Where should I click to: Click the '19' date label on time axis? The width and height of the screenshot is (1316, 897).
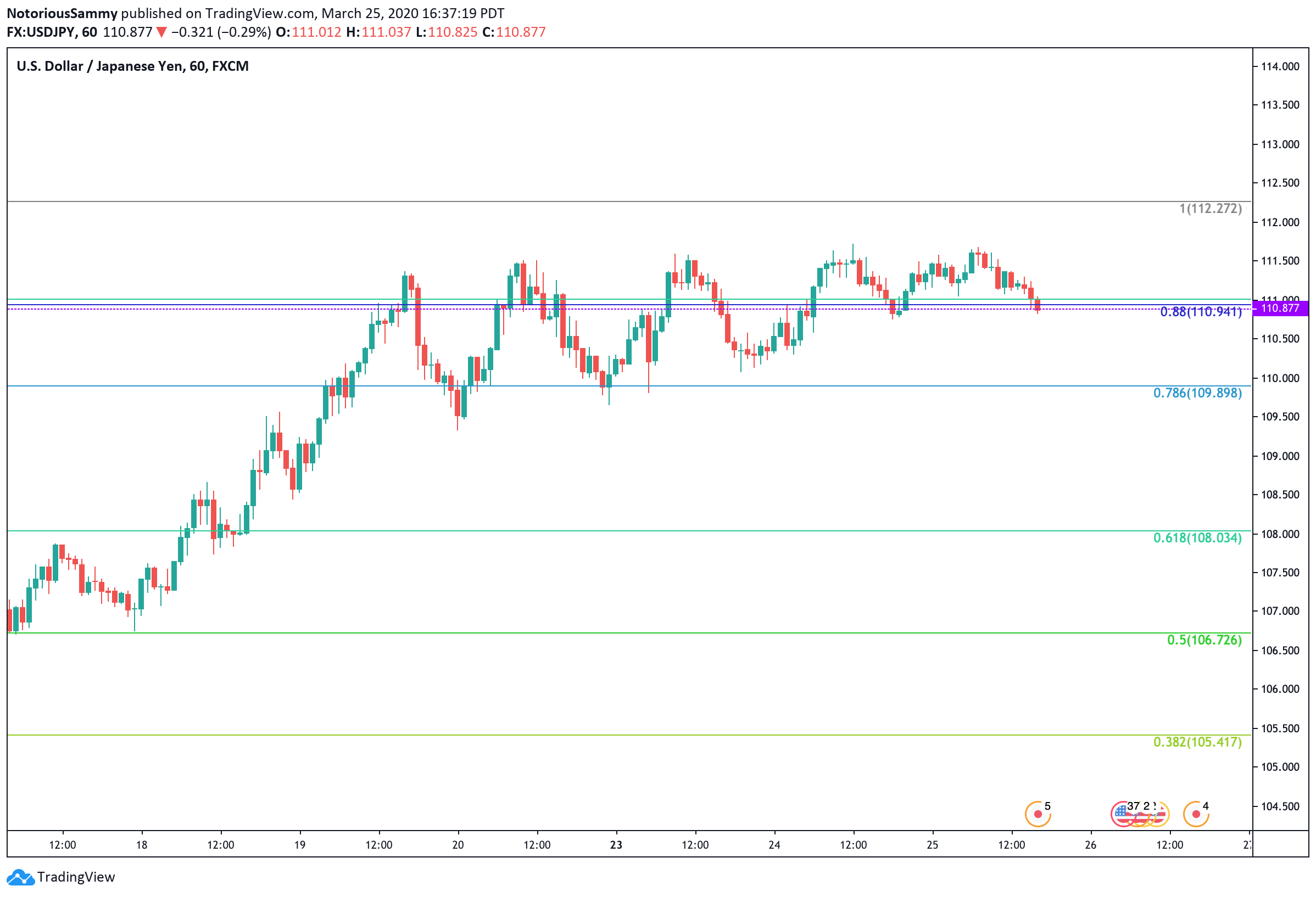(x=299, y=845)
